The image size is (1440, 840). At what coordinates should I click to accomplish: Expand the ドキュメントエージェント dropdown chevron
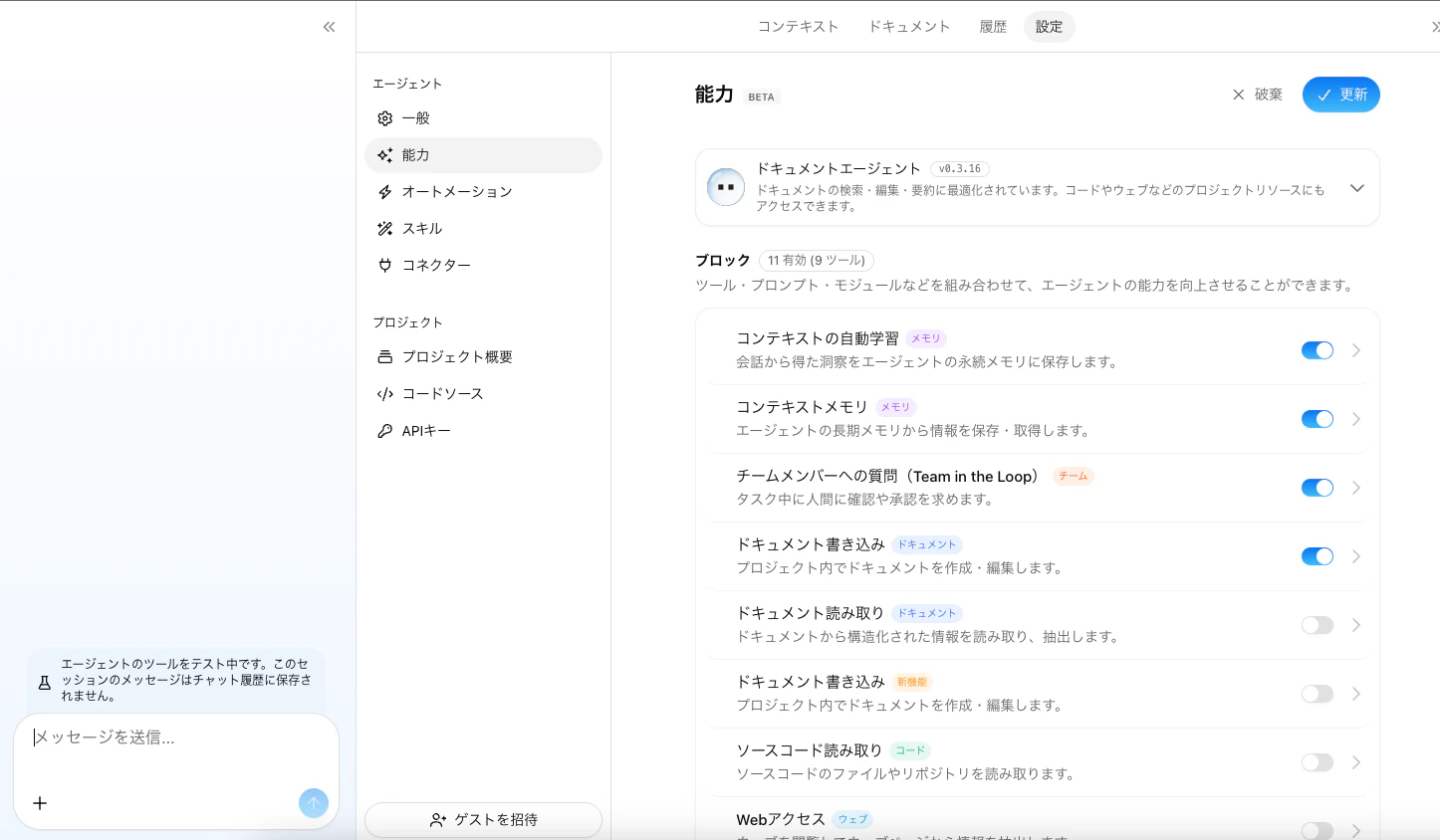[x=1357, y=188]
